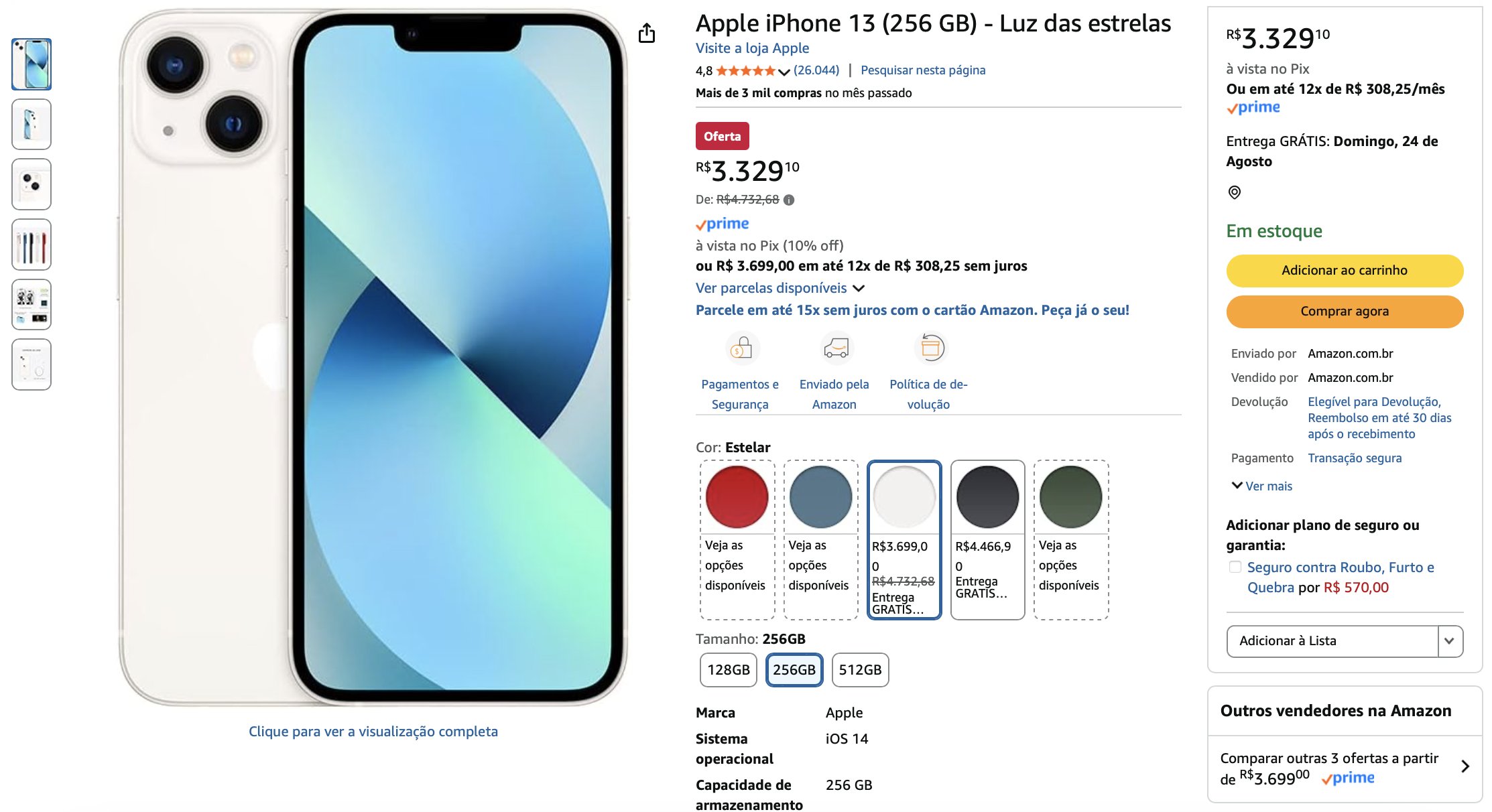The image size is (1492, 812).
Task: Click the info icon beside the R$4.732,68 list price
Action: pyautogui.click(x=789, y=200)
